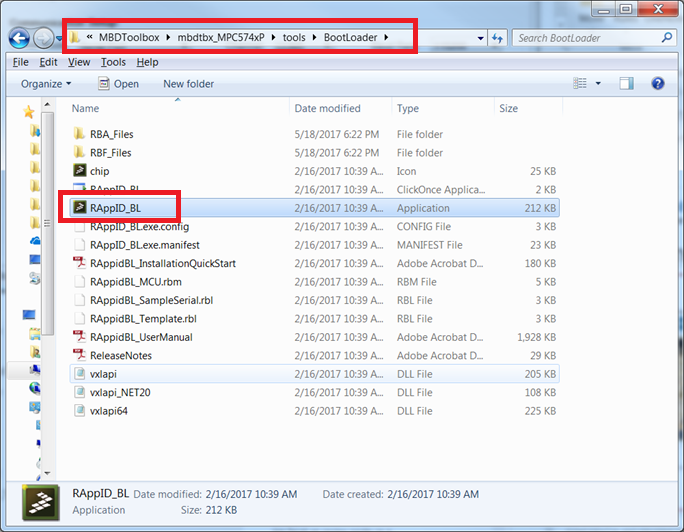Viewport: 684px width, 532px height.
Task: Click the OneDrive cloud icon in sidebar
Action: tap(35, 240)
